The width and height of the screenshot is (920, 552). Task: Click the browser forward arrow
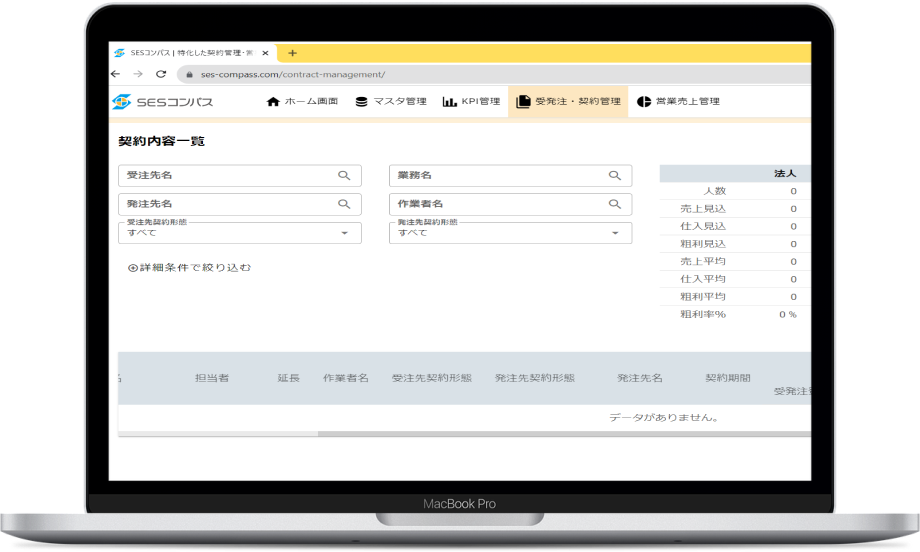(x=138, y=74)
